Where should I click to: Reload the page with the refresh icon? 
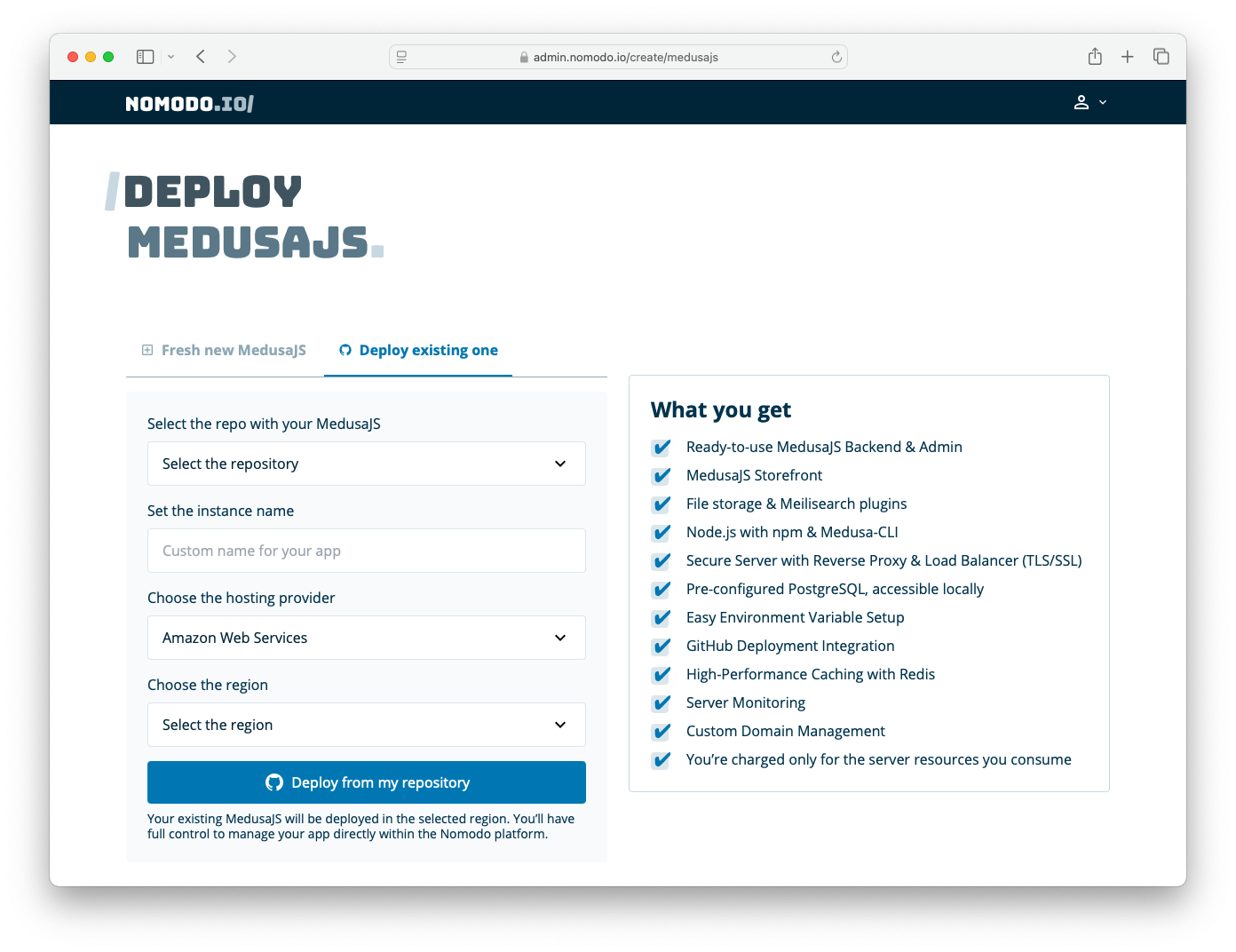(836, 57)
